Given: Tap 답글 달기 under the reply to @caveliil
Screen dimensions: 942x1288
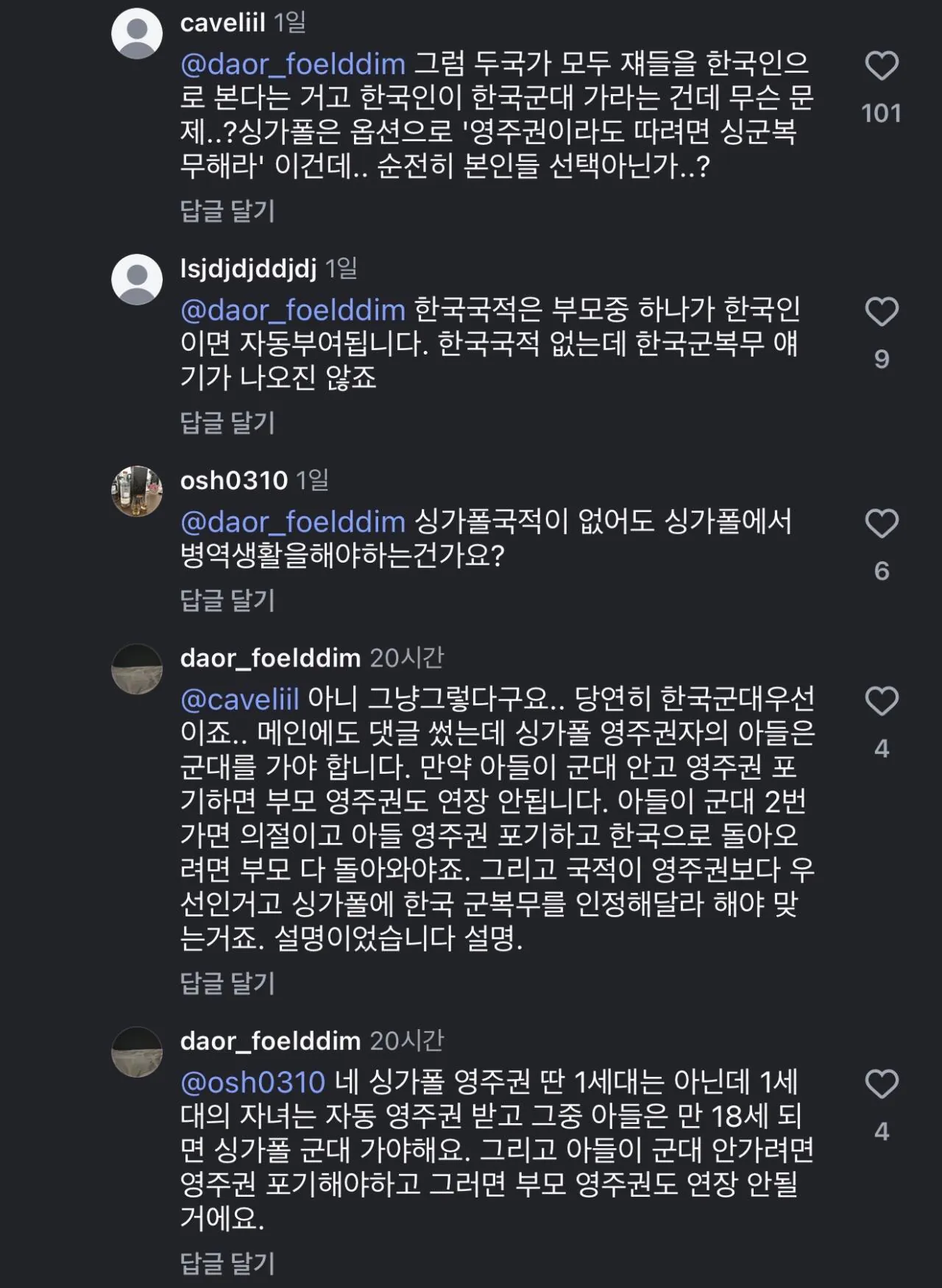Looking at the screenshot, I should [x=227, y=983].
